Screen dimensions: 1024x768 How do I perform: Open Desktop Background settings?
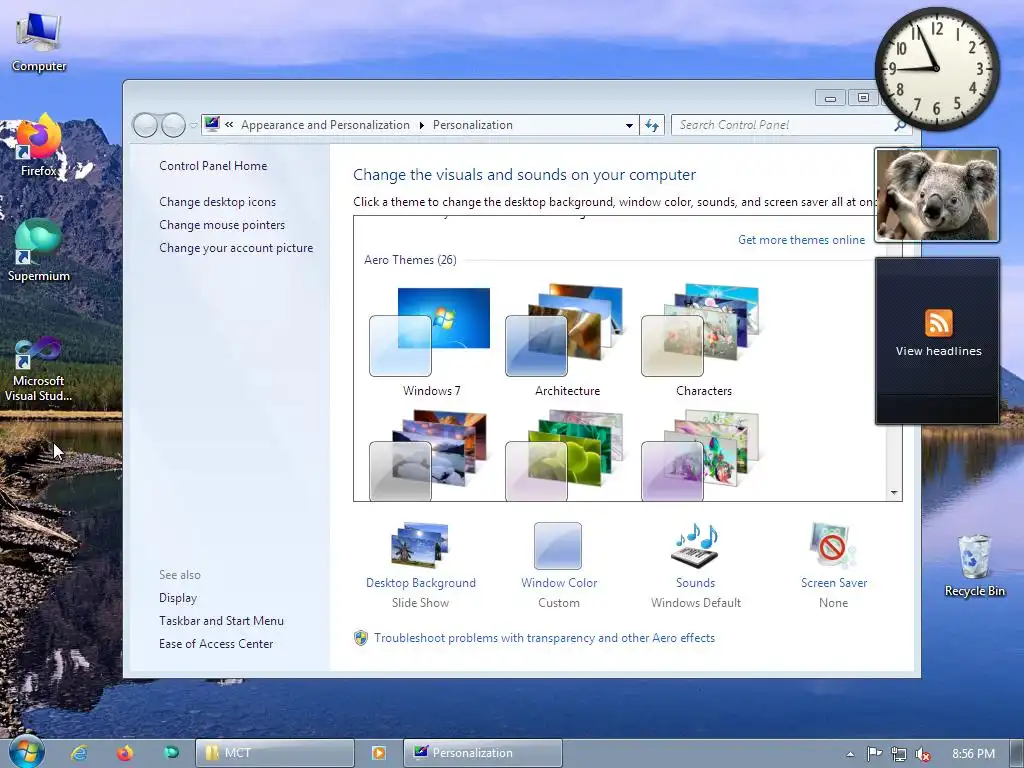(x=421, y=564)
